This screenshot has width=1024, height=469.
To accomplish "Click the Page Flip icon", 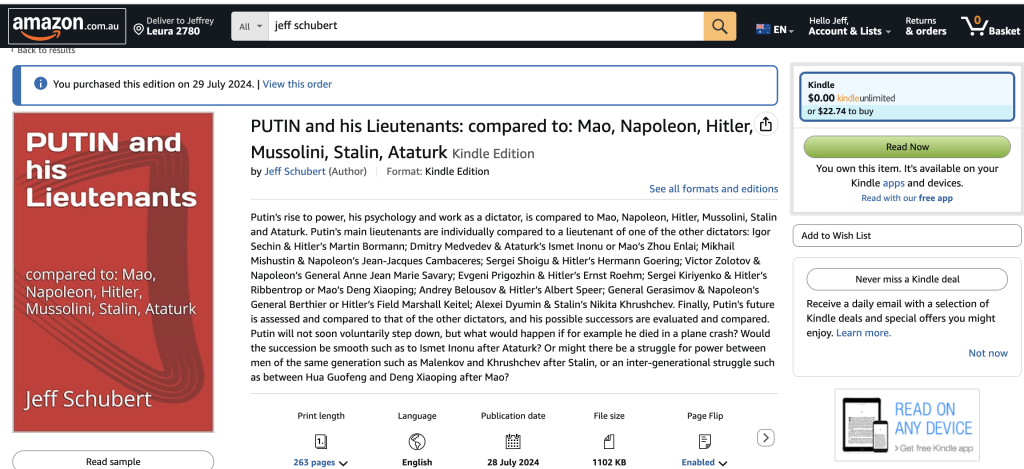I will coord(705,441).
